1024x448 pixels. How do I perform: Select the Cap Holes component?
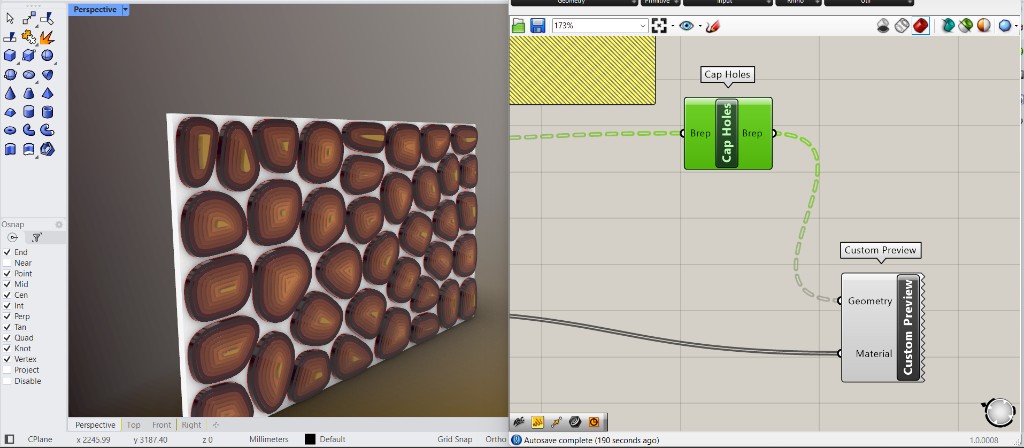tap(728, 133)
